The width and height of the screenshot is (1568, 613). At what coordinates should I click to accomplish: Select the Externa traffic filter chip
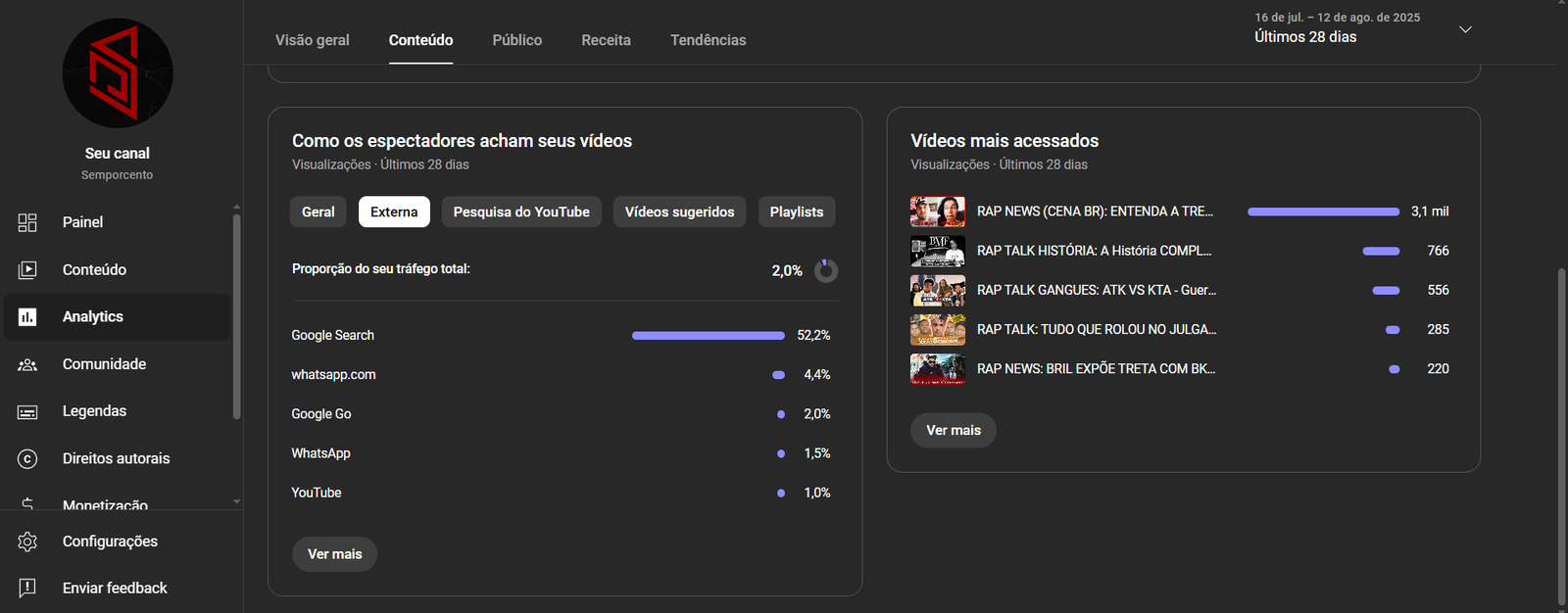click(x=394, y=212)
